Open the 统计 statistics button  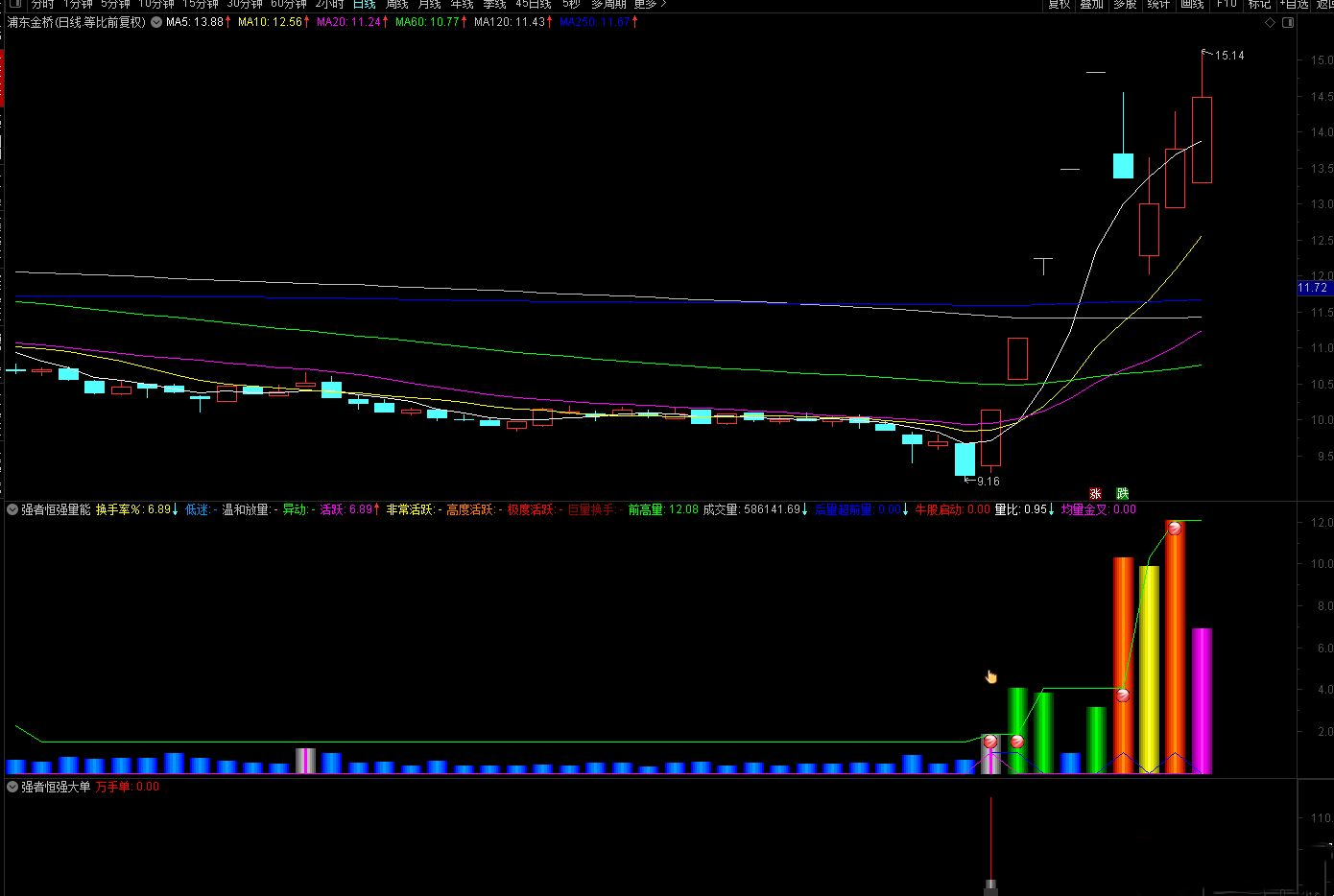[1158, 4]
